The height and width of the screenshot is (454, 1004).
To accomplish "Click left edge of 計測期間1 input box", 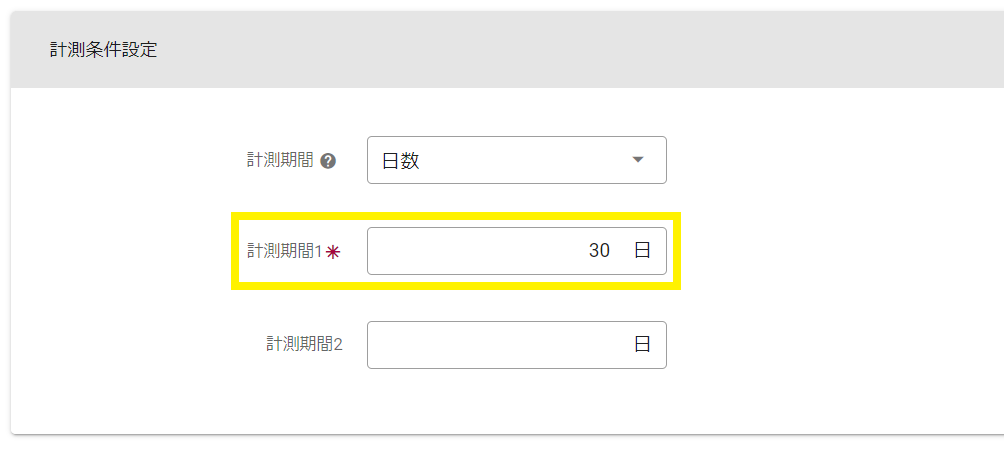I will coord(376,251).
